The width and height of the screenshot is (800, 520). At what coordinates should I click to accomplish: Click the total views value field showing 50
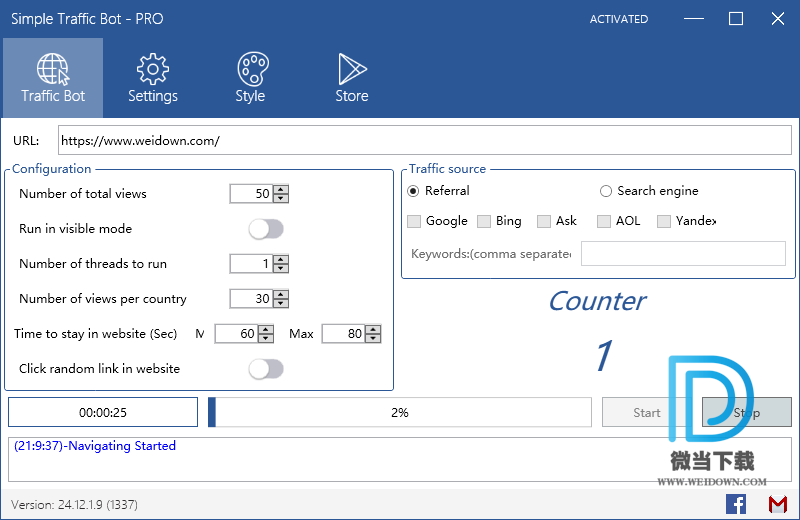coord(252,193)
